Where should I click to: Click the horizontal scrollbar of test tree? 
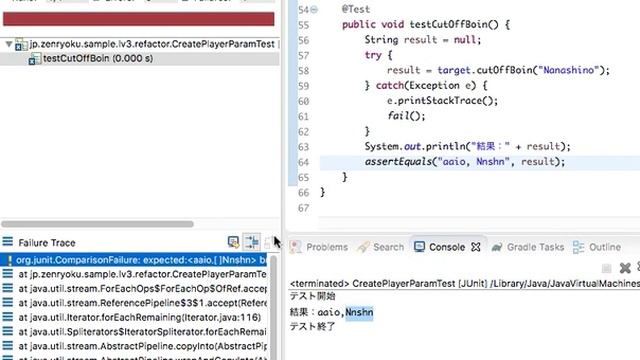click(97, 224)
